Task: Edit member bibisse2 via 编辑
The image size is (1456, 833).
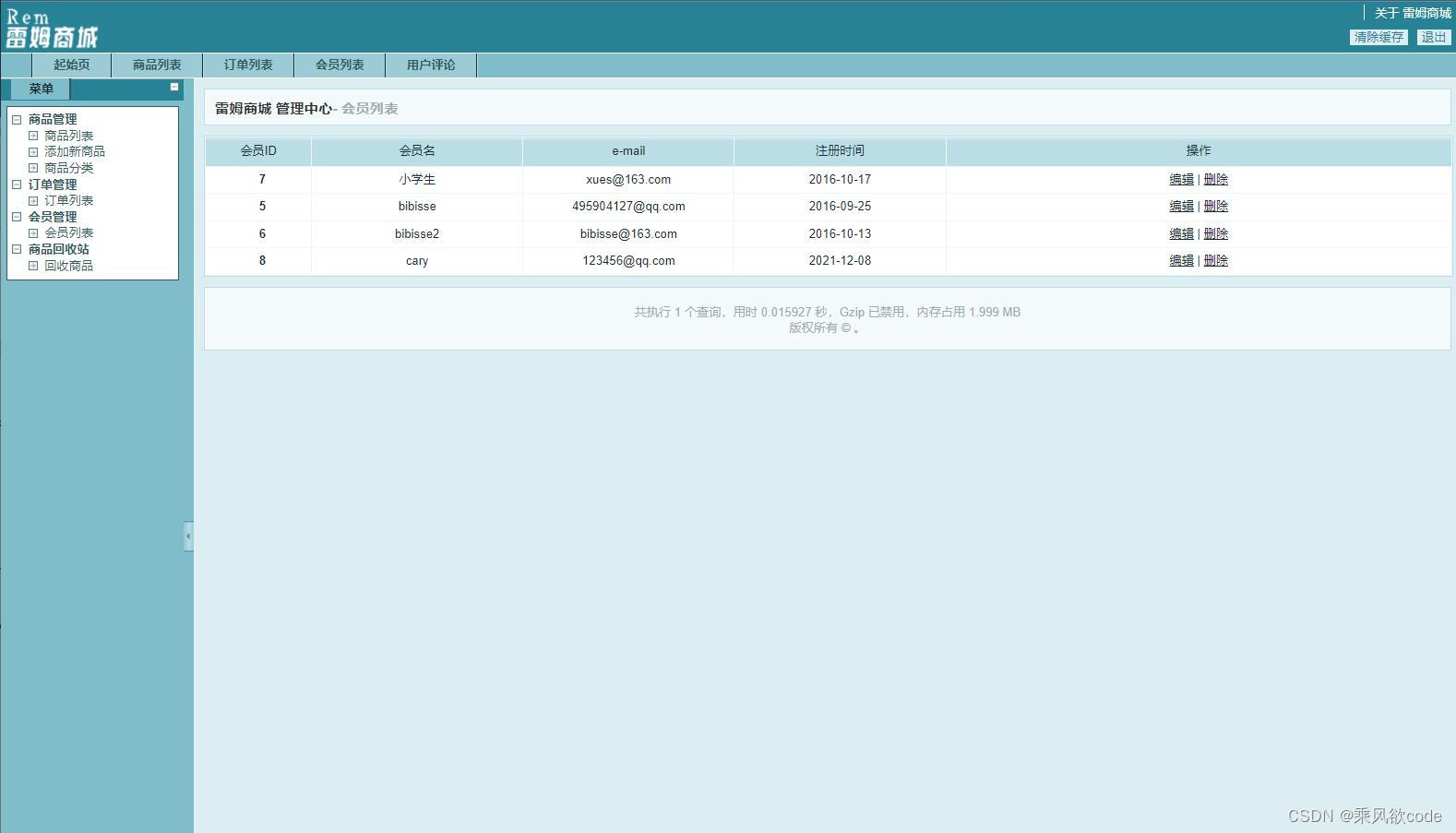Action: [x=1181, y=234]
